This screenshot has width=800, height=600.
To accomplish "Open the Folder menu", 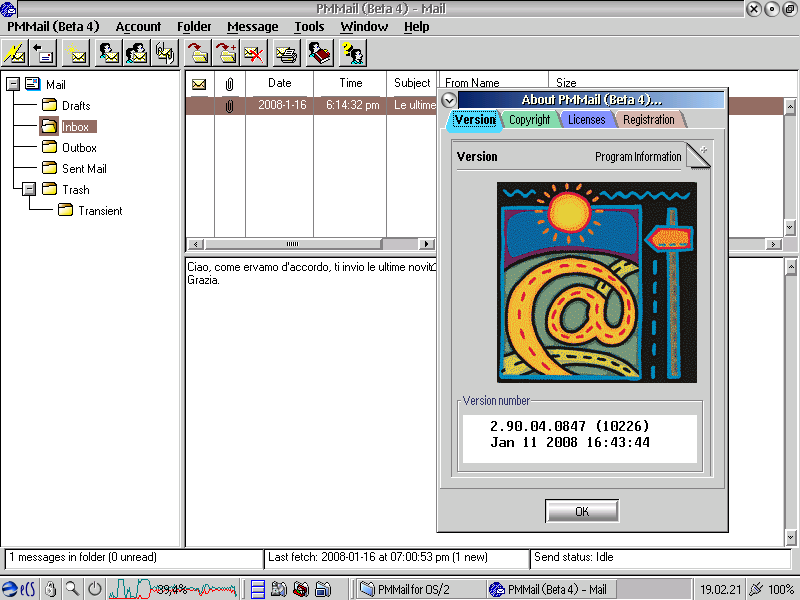I will 194,27.
